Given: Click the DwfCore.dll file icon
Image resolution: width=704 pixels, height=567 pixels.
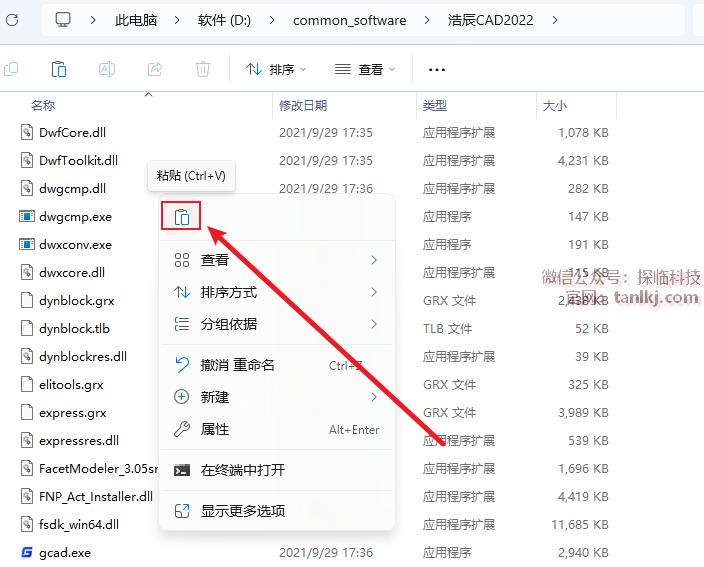Looking at the screenshot, I should coord(27,132).
